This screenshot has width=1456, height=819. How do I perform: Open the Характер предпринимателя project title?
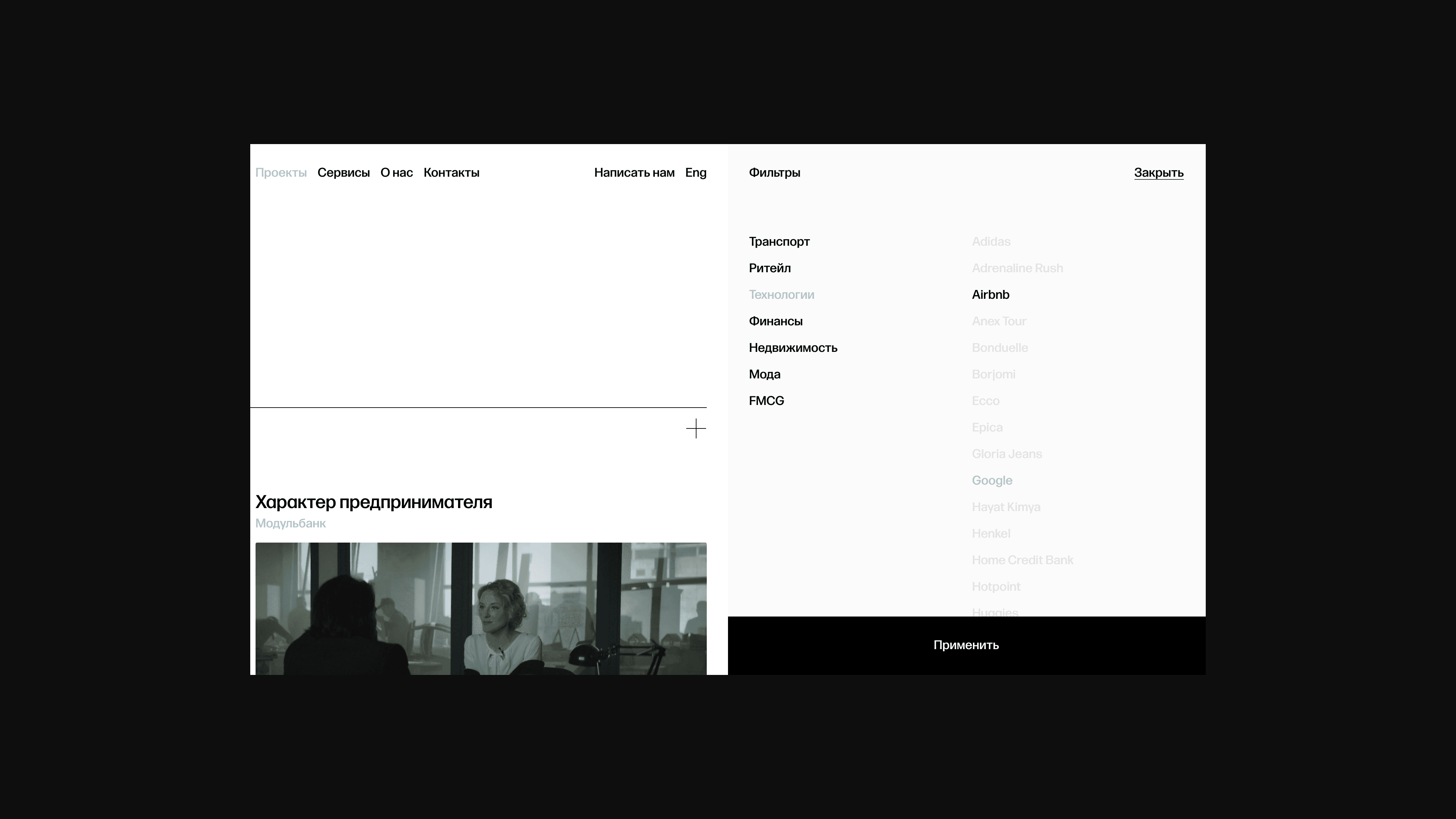coord(373,502)
